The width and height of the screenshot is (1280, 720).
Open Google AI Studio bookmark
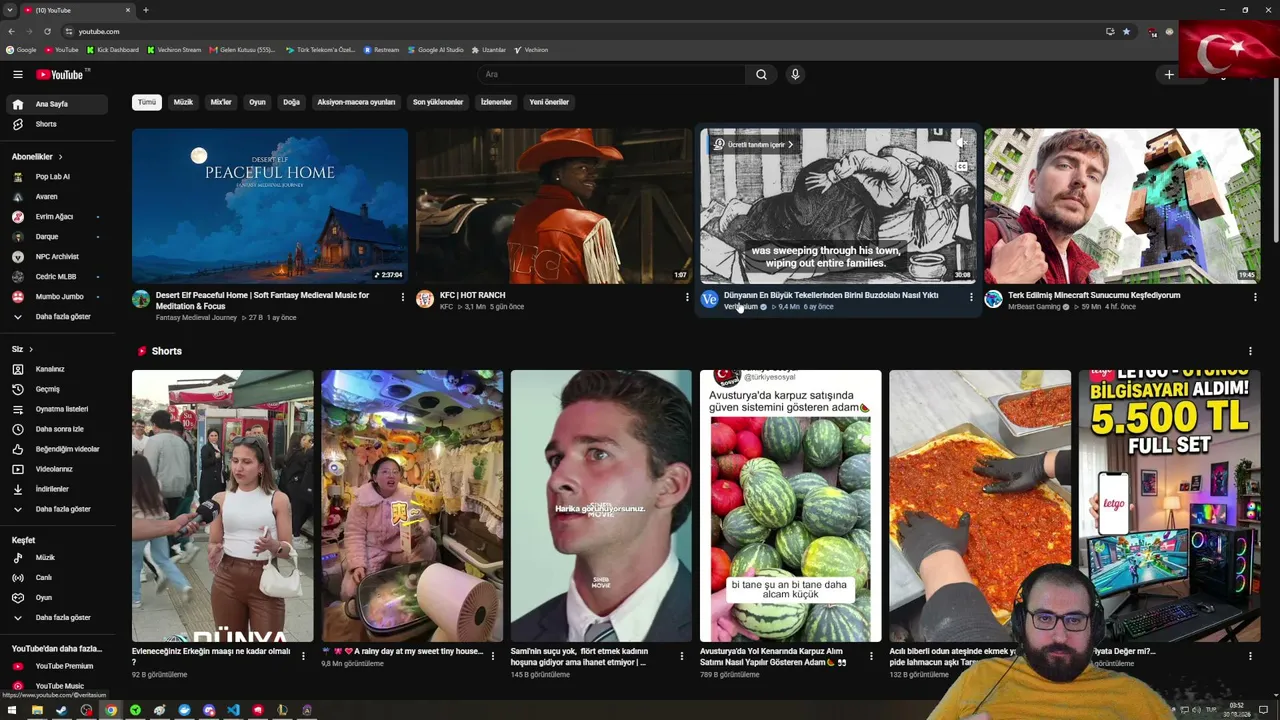pyautogui.click(x=436, y=50)
